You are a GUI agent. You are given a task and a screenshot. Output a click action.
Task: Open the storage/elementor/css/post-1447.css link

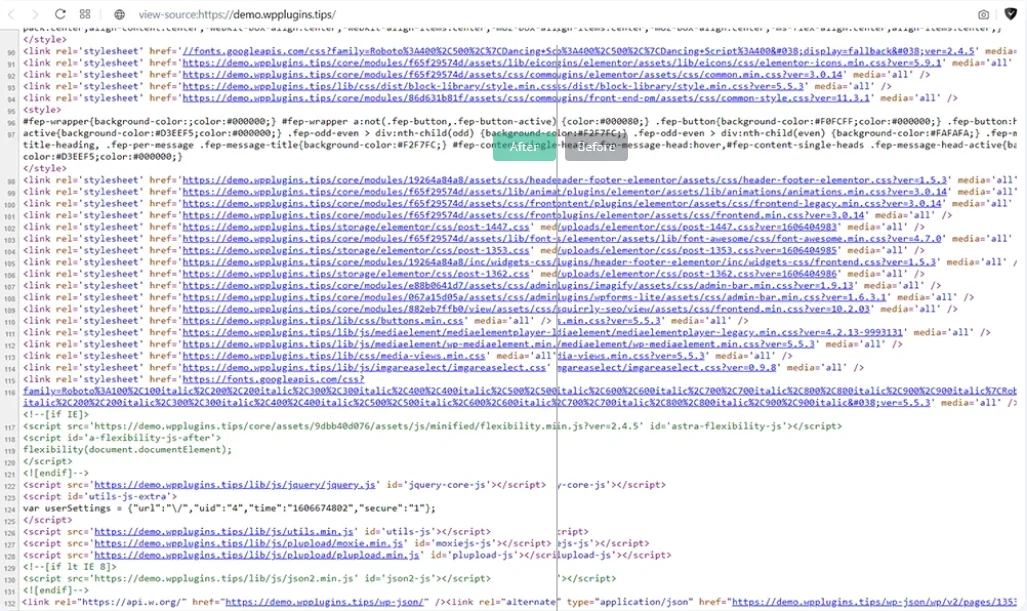point(356,227)
